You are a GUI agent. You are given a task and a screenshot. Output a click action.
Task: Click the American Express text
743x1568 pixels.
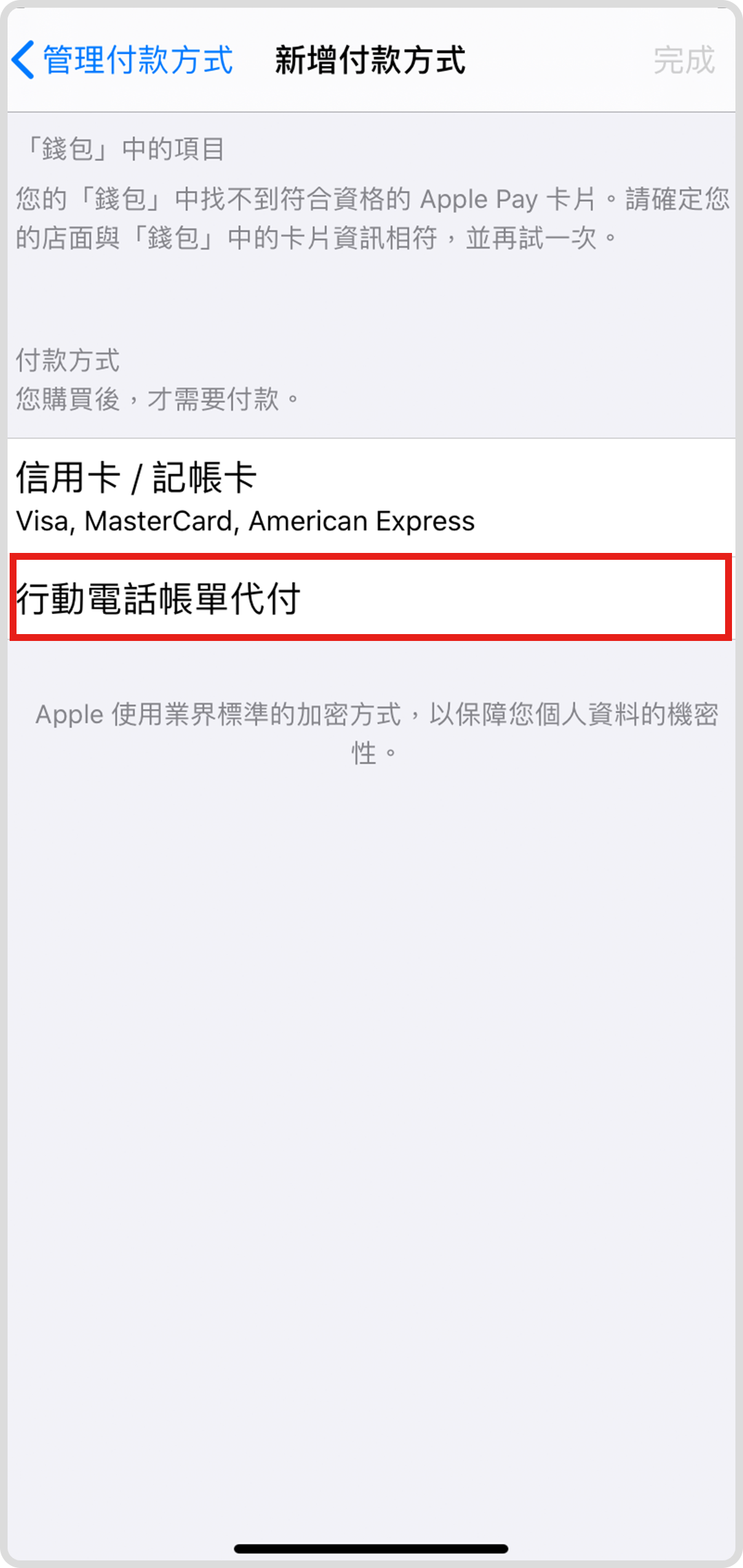click(x=362, y=521)
